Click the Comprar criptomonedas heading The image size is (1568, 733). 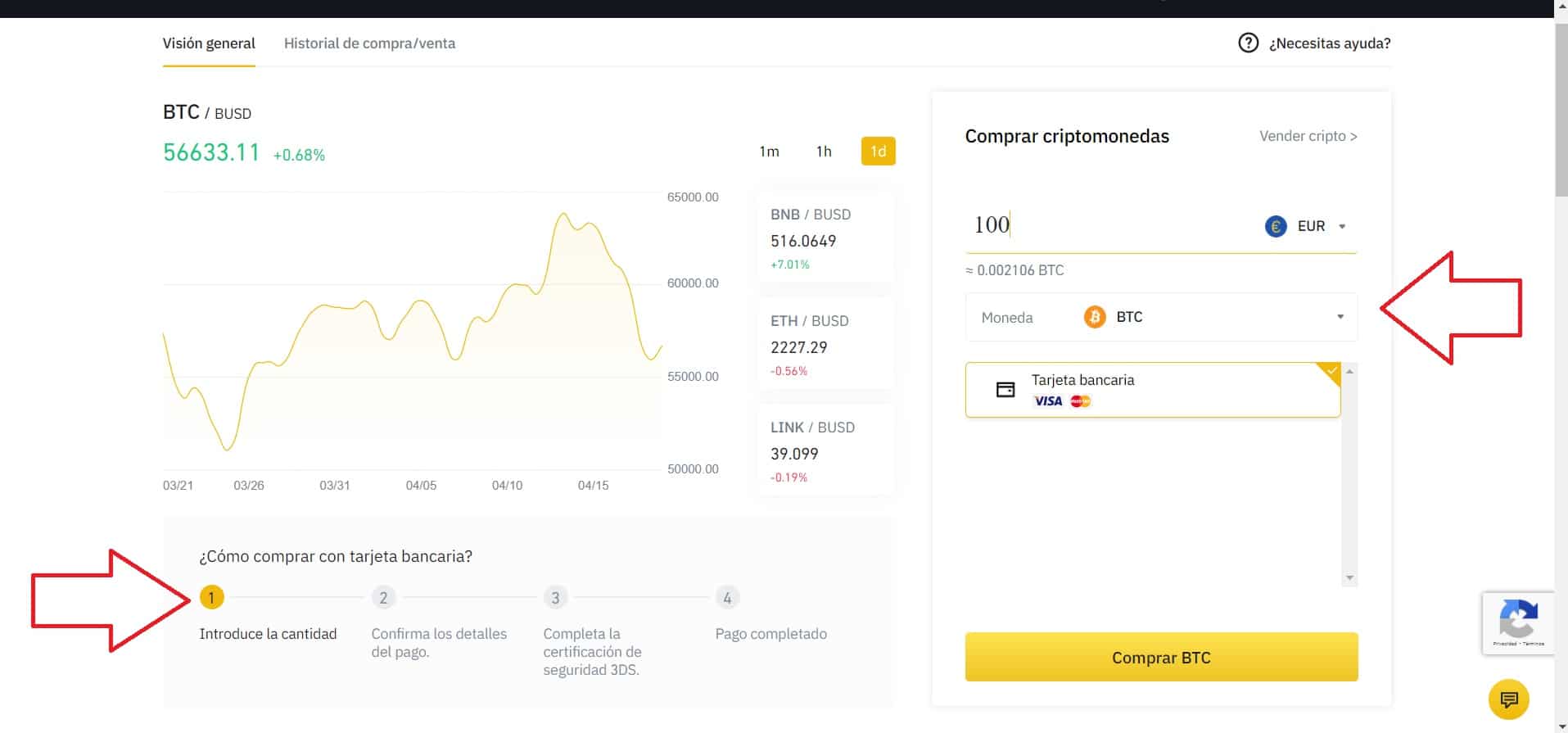(1067, 136)
